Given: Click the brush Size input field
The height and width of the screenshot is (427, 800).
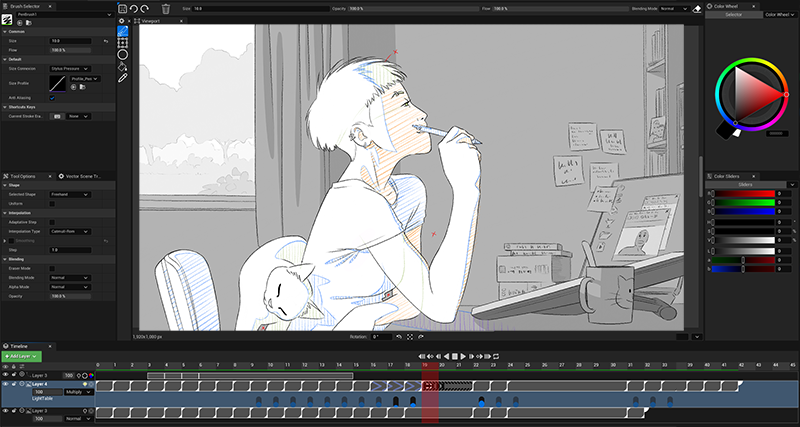Looking at the screenshot, I should [x=69, y=41].
